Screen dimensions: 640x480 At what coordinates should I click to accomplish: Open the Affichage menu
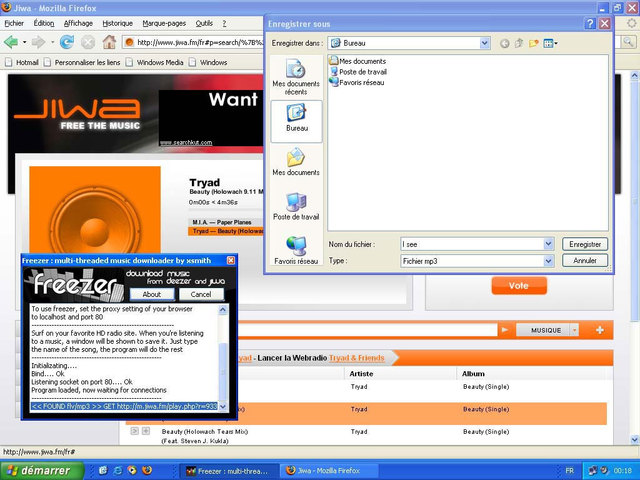click(x=78, y=23)
